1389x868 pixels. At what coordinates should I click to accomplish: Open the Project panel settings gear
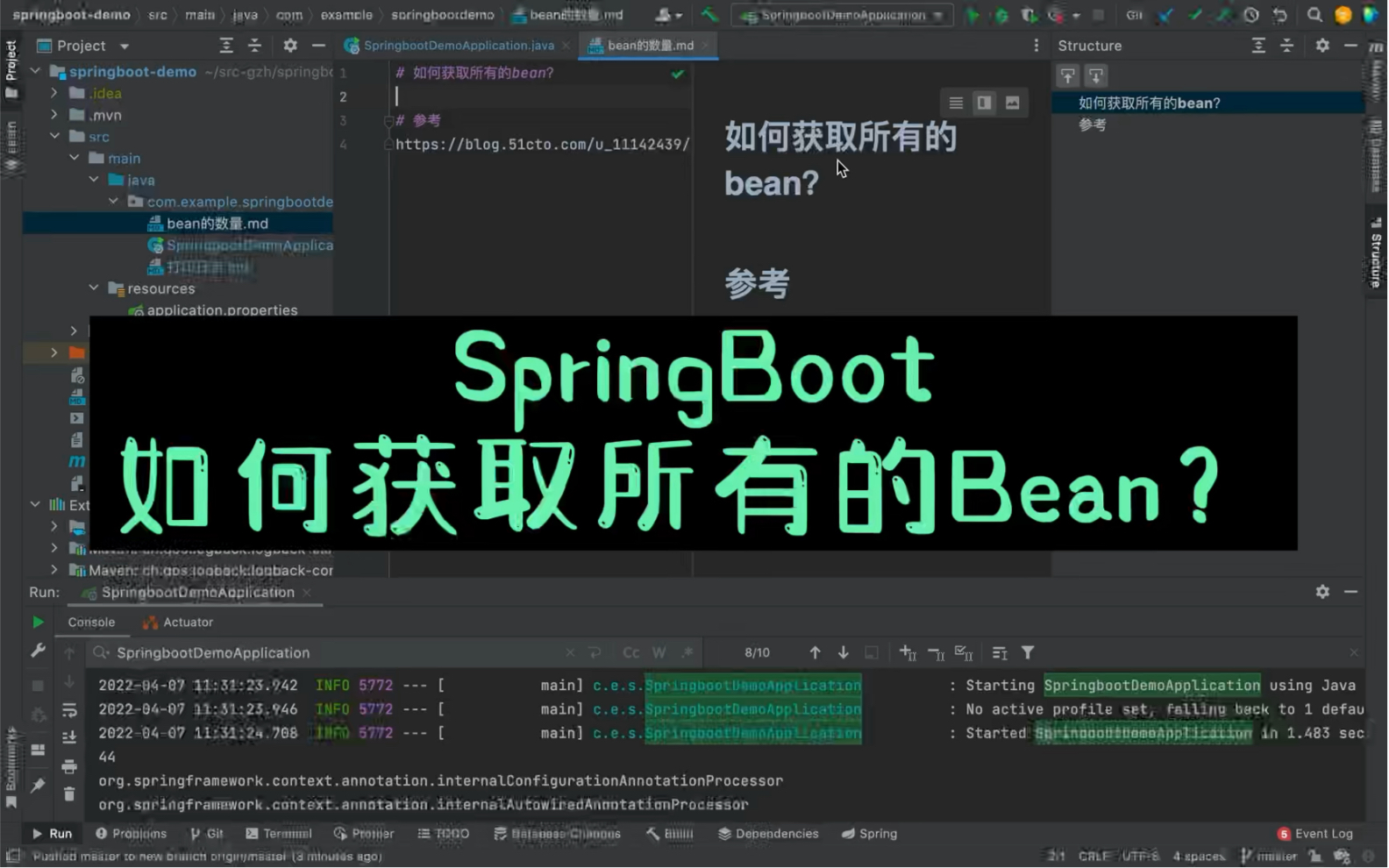pyautogui.click(x=290, y=45)
